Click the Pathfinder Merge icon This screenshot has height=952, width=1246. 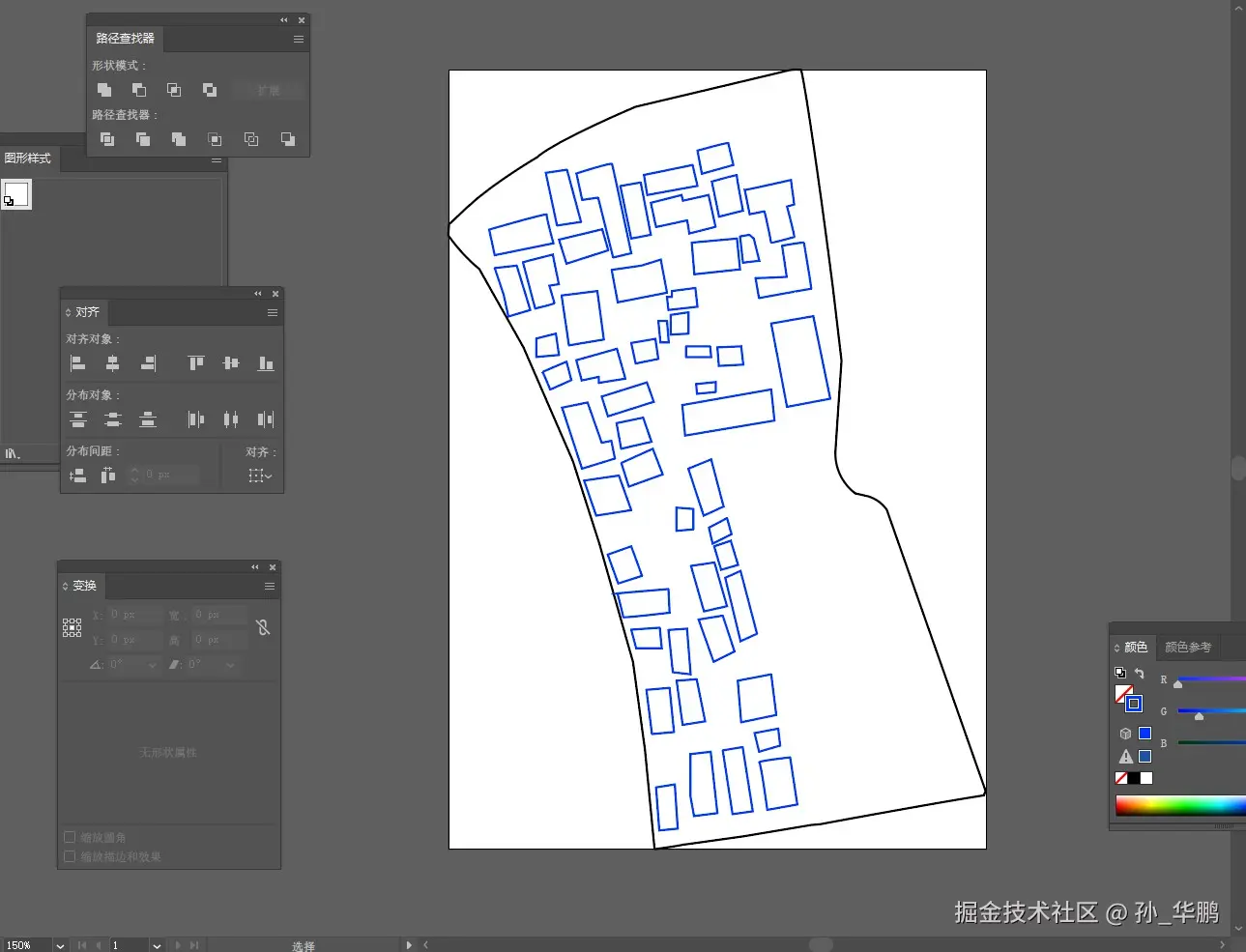pyautogui.click(x=179, y=139)
